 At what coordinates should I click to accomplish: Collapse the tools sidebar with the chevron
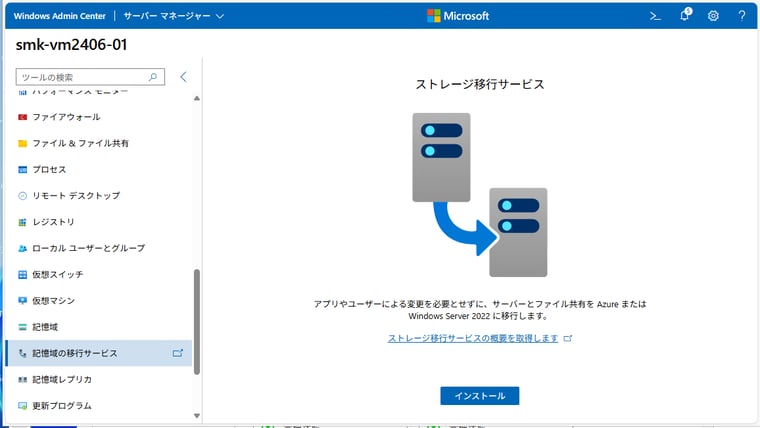point(183,77)
